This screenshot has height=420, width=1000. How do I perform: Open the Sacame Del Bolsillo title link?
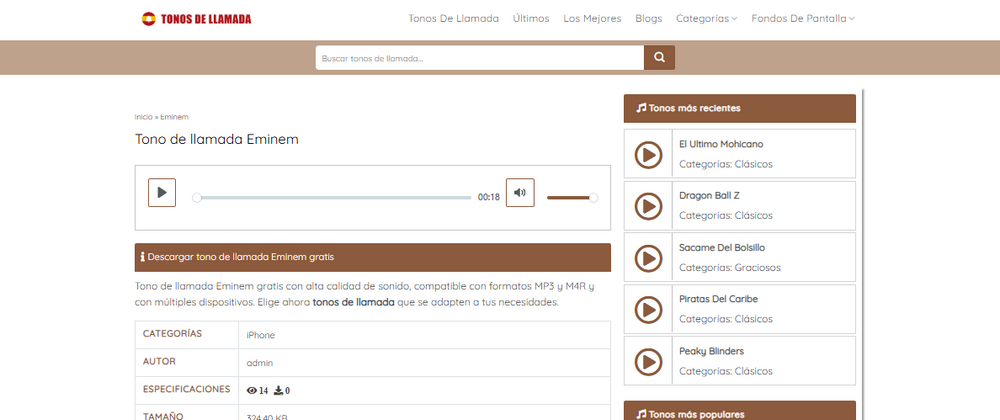point(722,247)
